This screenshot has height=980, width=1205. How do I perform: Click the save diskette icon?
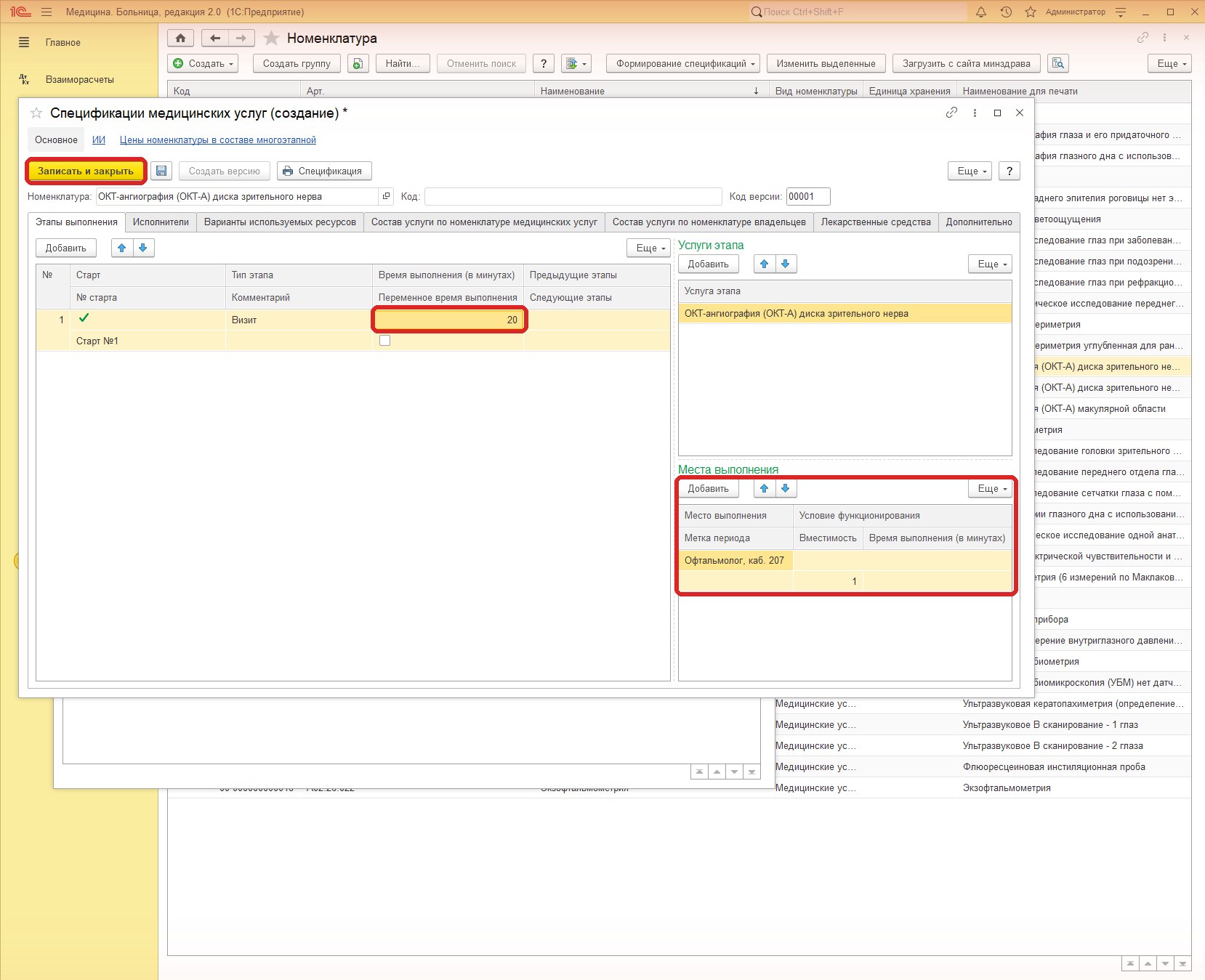[161, 171]
